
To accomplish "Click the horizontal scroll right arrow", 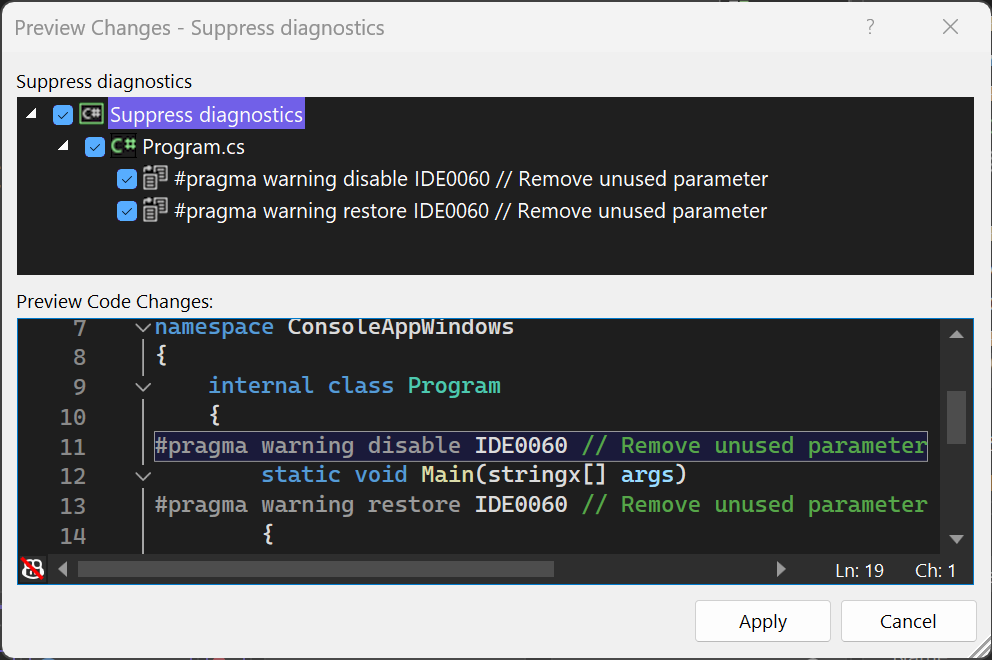I will pyautogui.click(x=781, y=569).
